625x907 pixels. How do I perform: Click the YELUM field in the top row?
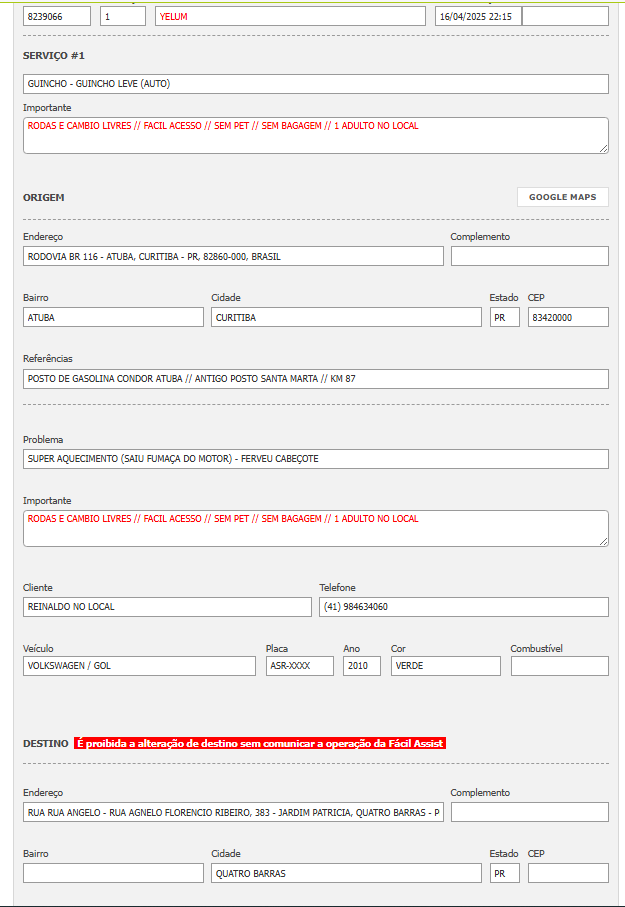290,17
